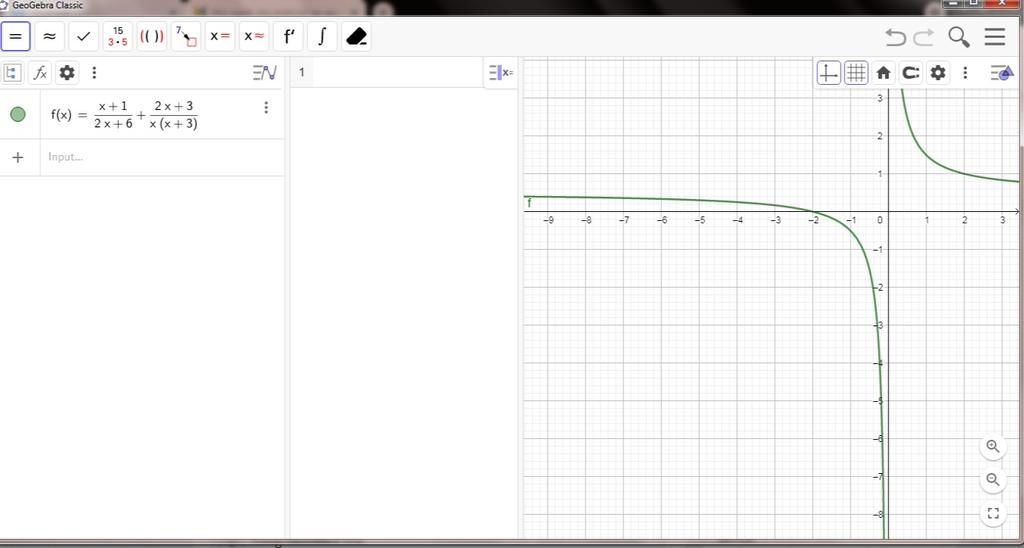This screenshot has width=1024, height=548.
Task: Select the Integral tool
Action: pyautogui.click(x=322, y=37)
